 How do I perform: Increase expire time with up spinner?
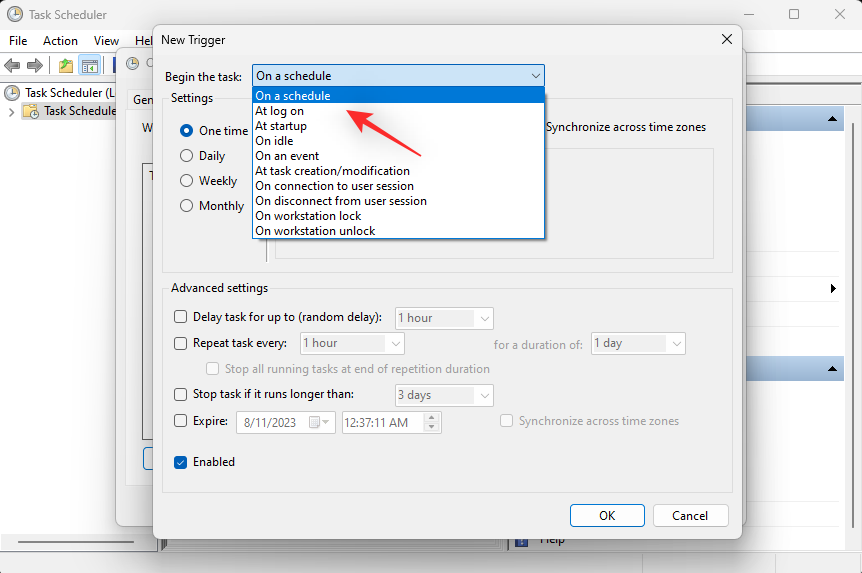(x=432, y=418)
